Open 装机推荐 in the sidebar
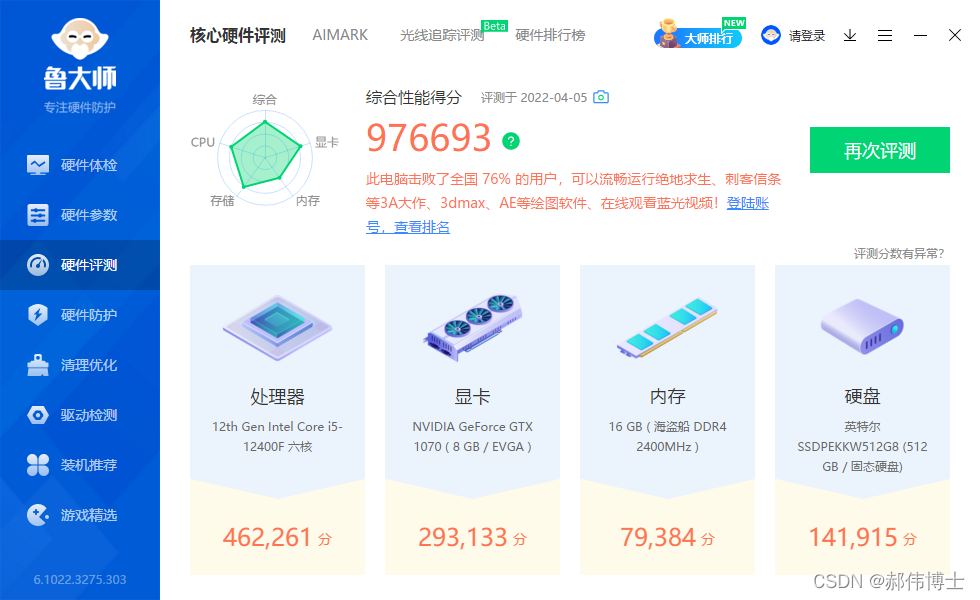The image size is (980, 600). (80, 465)
